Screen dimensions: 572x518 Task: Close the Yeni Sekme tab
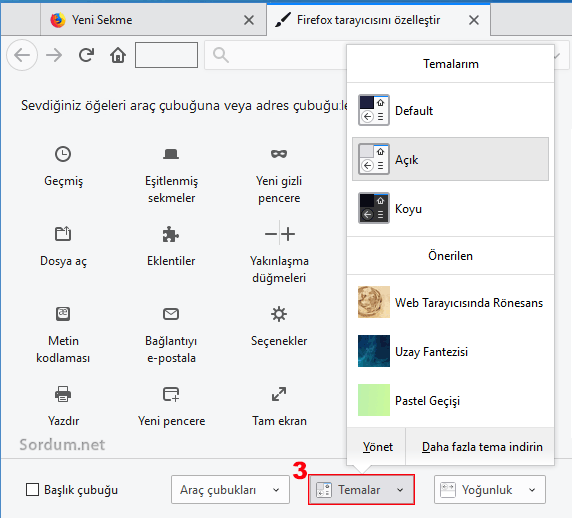pyautogui.click(x=249, y=20)
